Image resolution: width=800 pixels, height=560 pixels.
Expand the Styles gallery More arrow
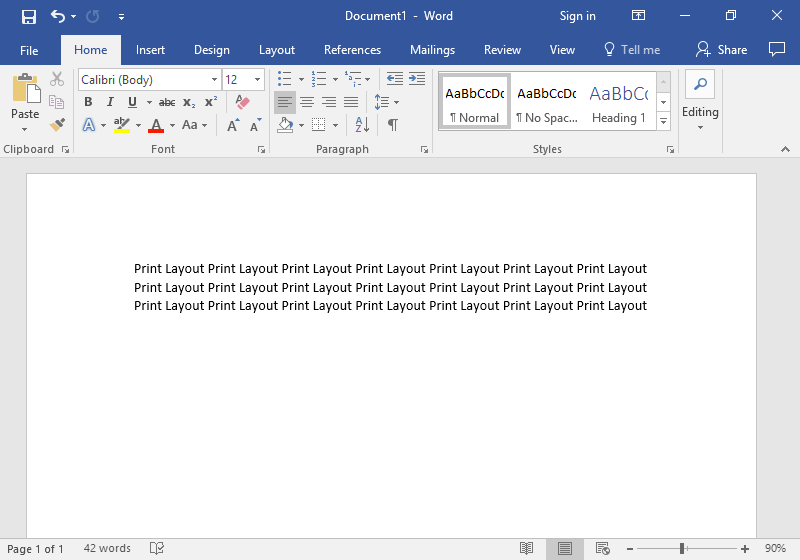pyautogui.click(x=663, y=120)
